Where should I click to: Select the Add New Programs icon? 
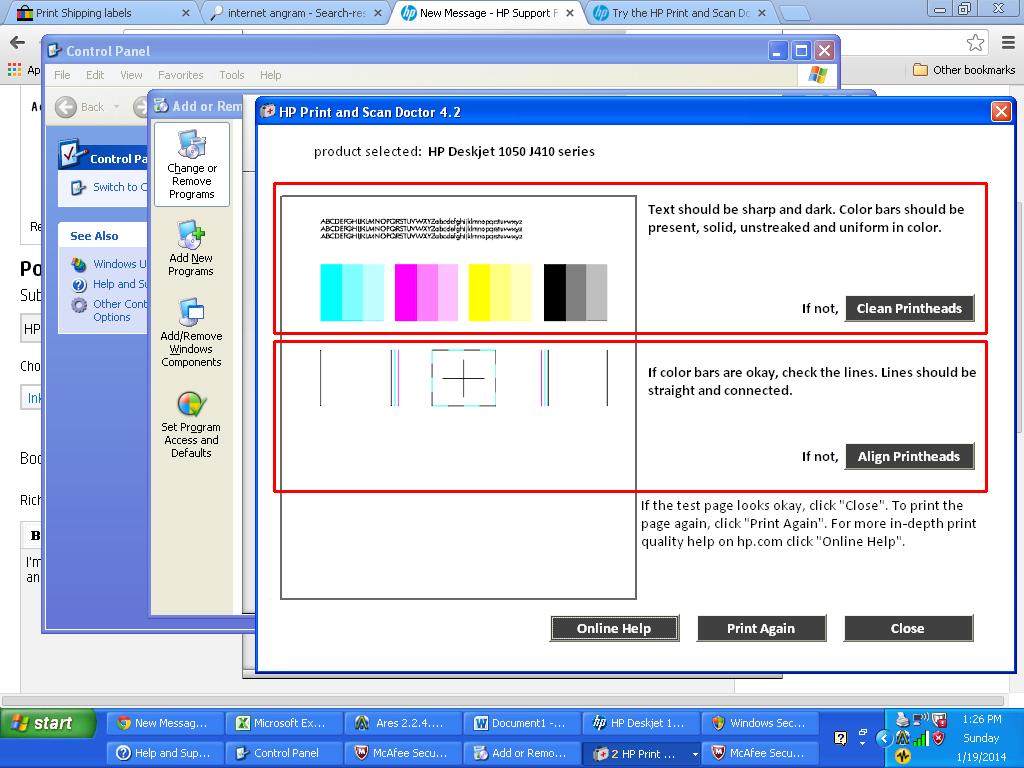pos(191,249)
